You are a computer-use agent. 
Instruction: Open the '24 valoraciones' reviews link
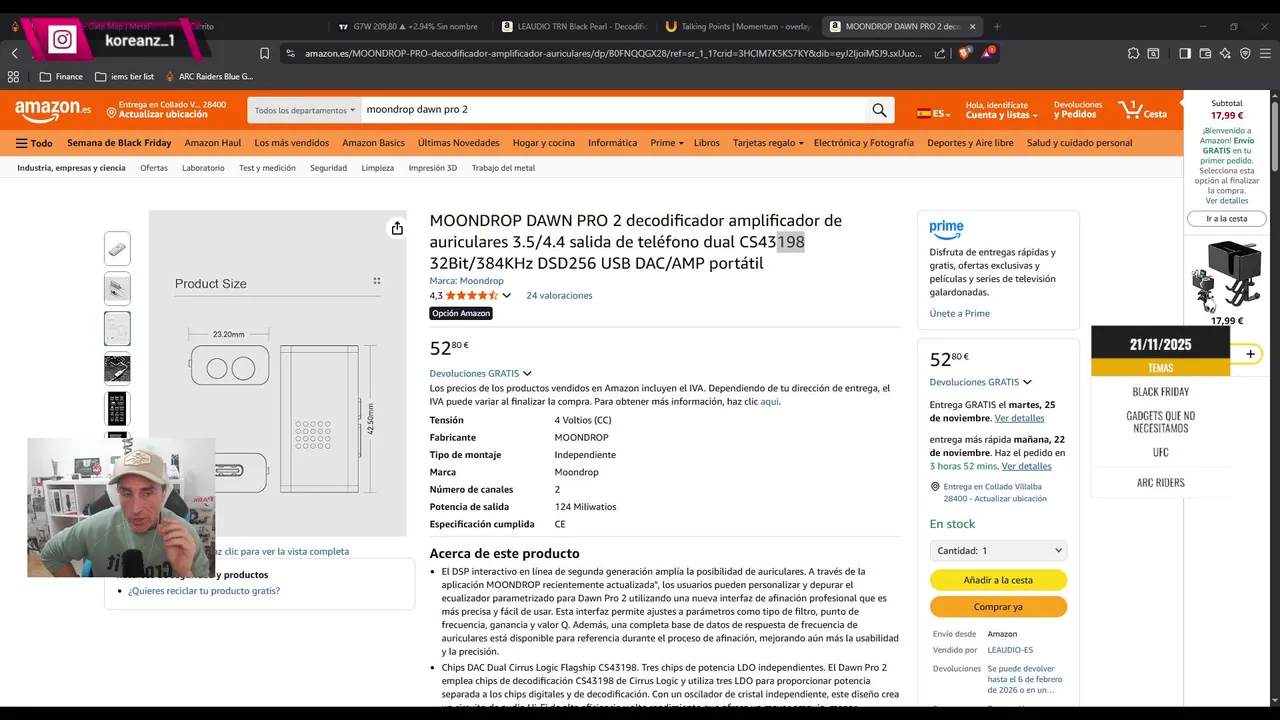click(x=559, y=295)
